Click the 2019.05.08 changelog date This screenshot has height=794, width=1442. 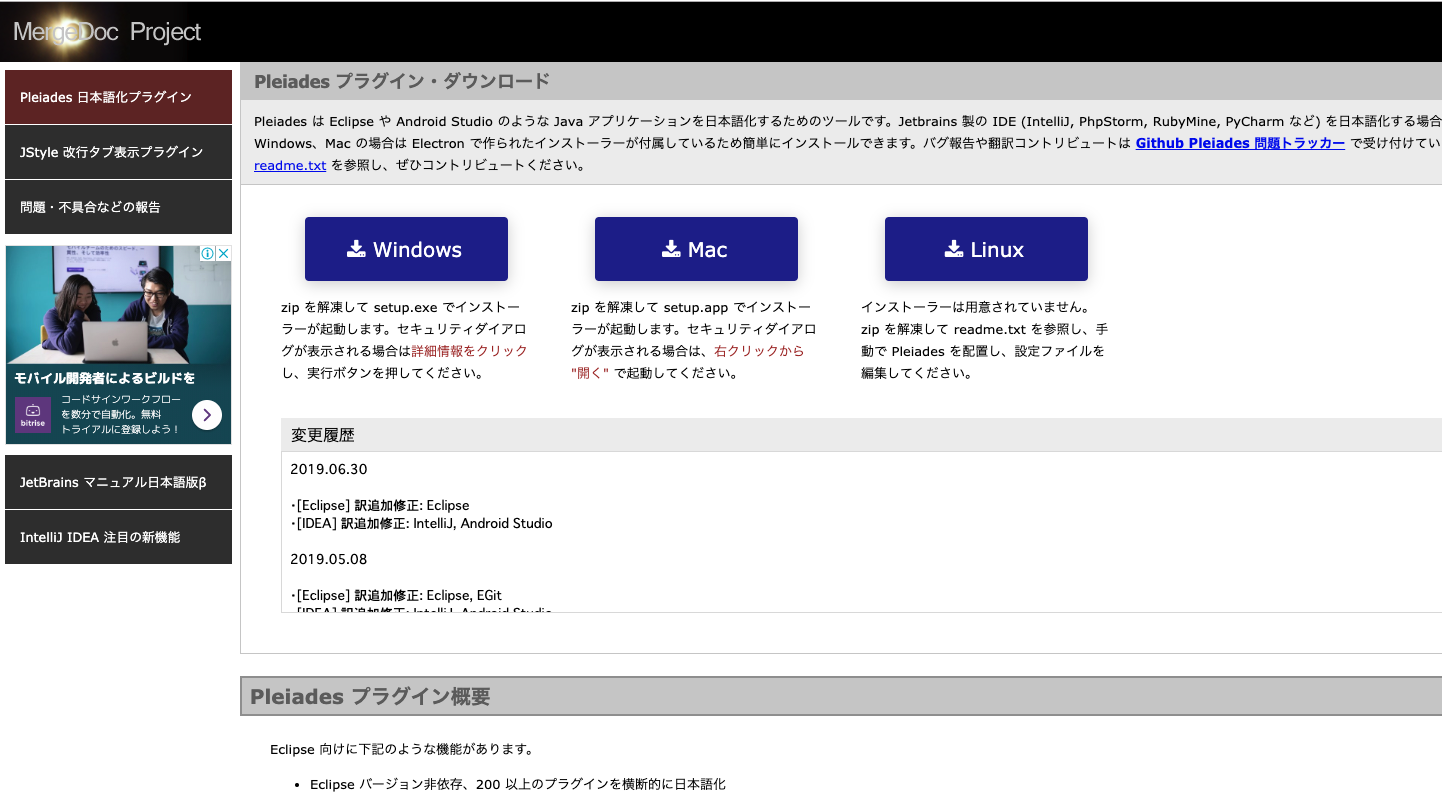tap(329, 559)
